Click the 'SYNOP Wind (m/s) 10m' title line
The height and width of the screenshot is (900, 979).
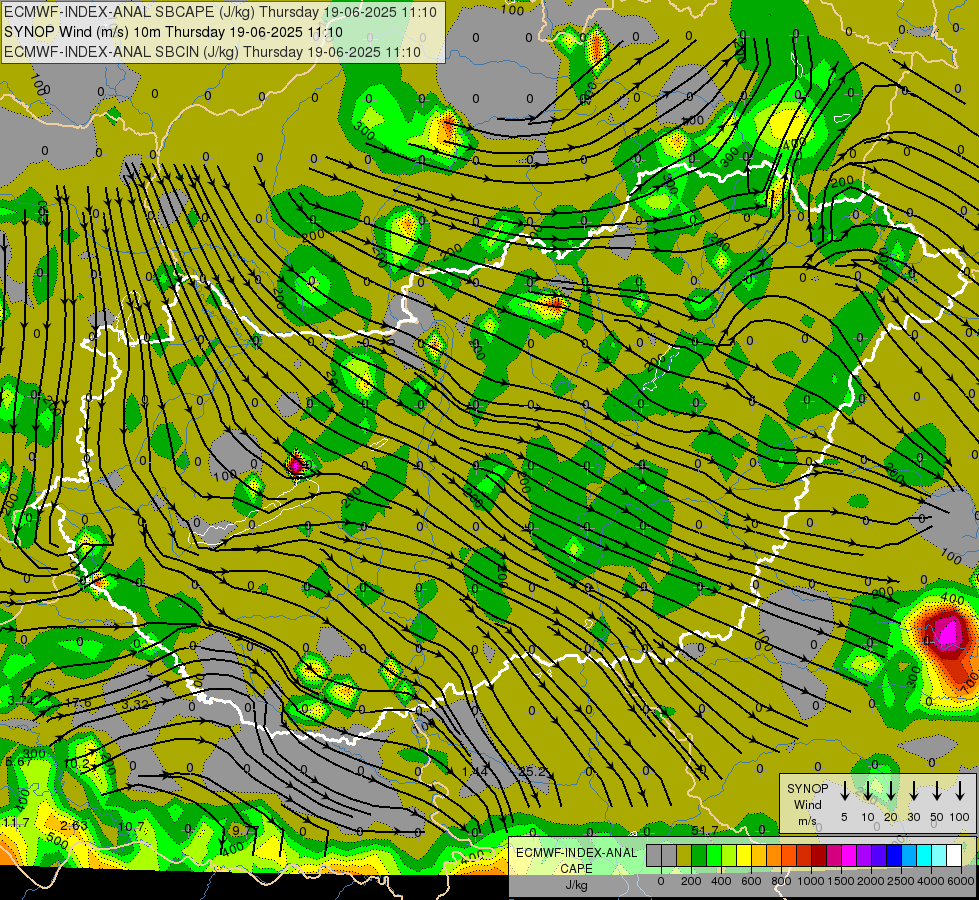(x=173, y=32)
